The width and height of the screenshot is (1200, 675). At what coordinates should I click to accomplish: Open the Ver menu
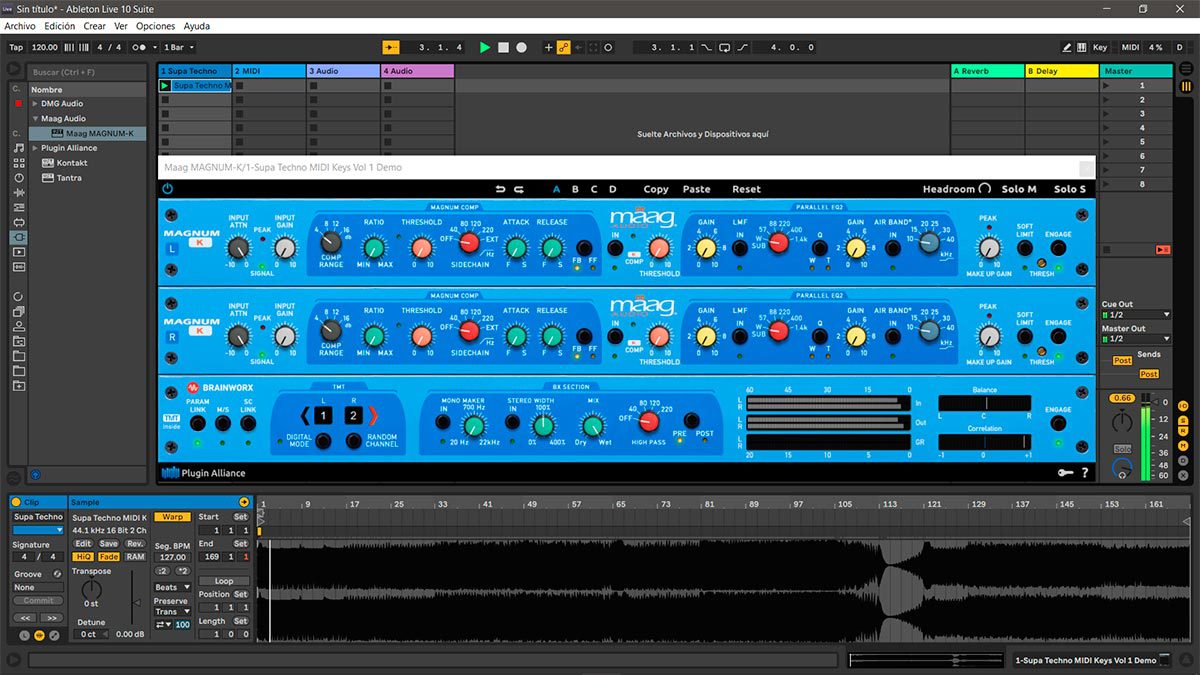click(x=121, y=26)
